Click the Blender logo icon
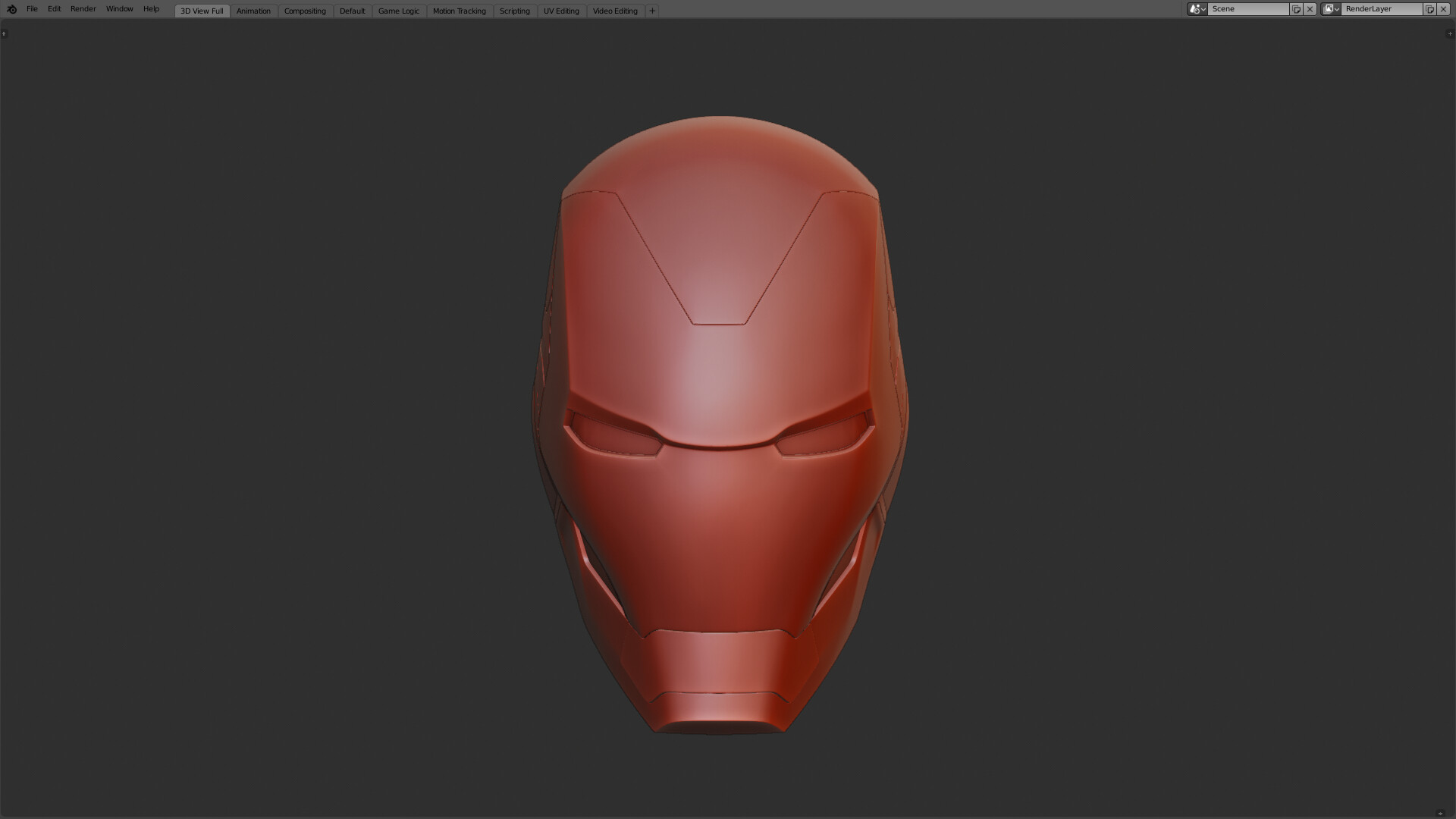Viewport: 1456px width, 819px height. (11, 9)
